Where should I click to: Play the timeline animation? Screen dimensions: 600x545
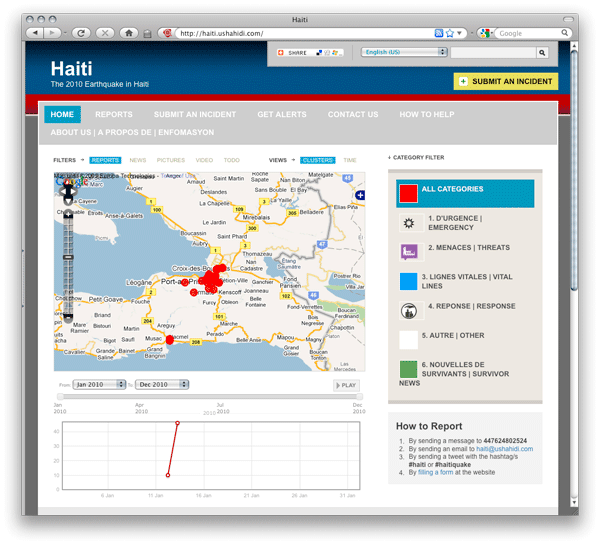346,385
